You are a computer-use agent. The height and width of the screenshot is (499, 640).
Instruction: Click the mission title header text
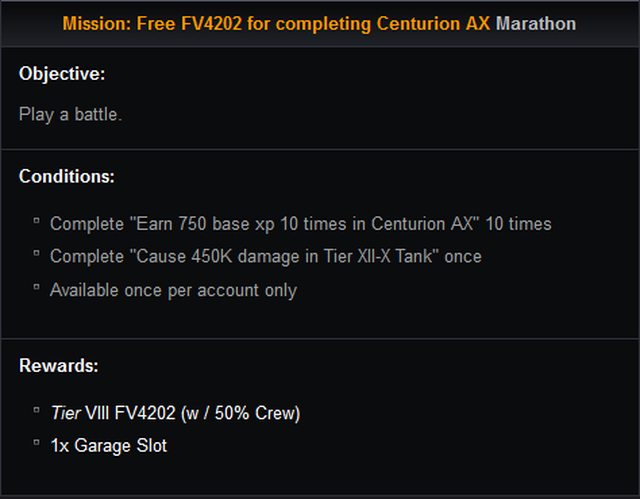[319, 24]
